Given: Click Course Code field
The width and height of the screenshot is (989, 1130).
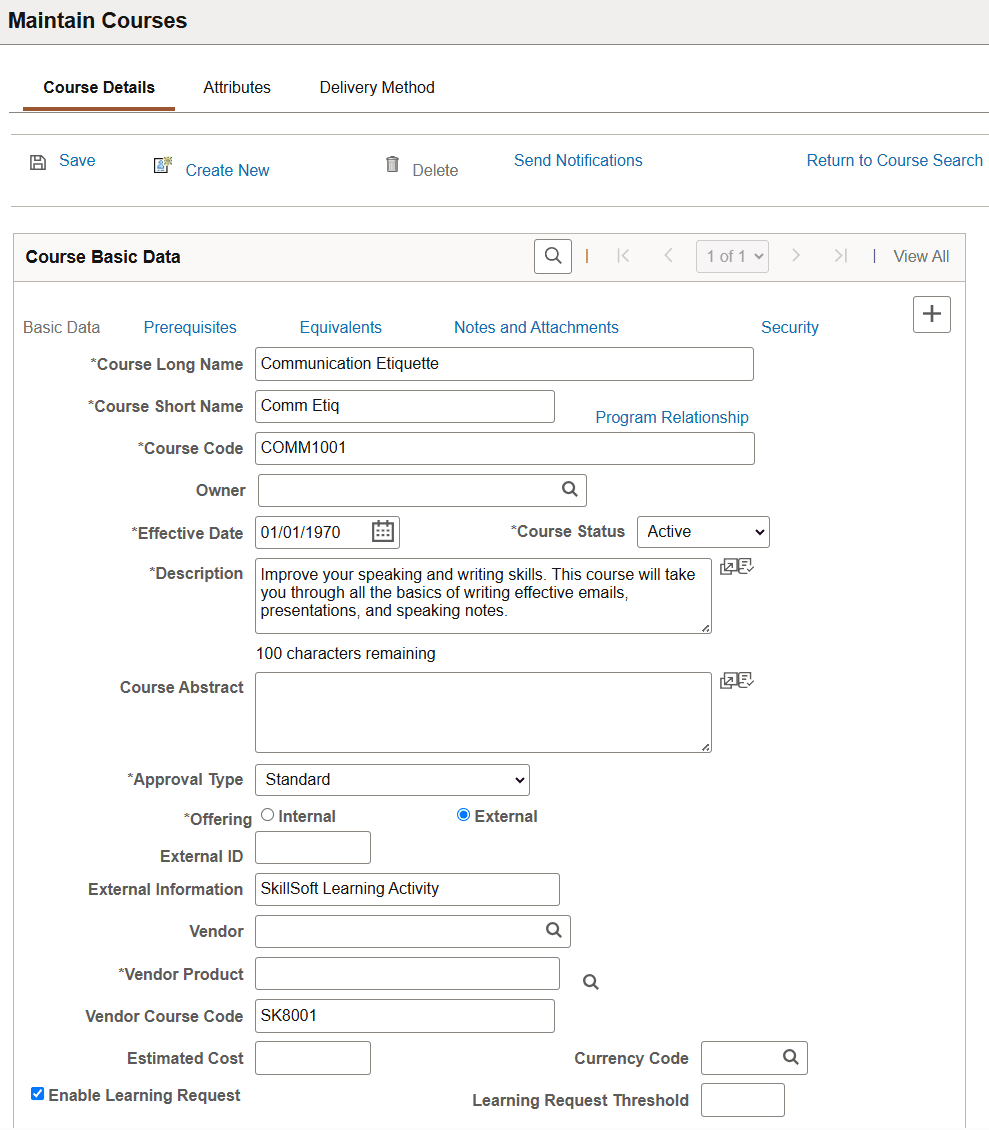Looking at the screenshot, I should 505,448.
